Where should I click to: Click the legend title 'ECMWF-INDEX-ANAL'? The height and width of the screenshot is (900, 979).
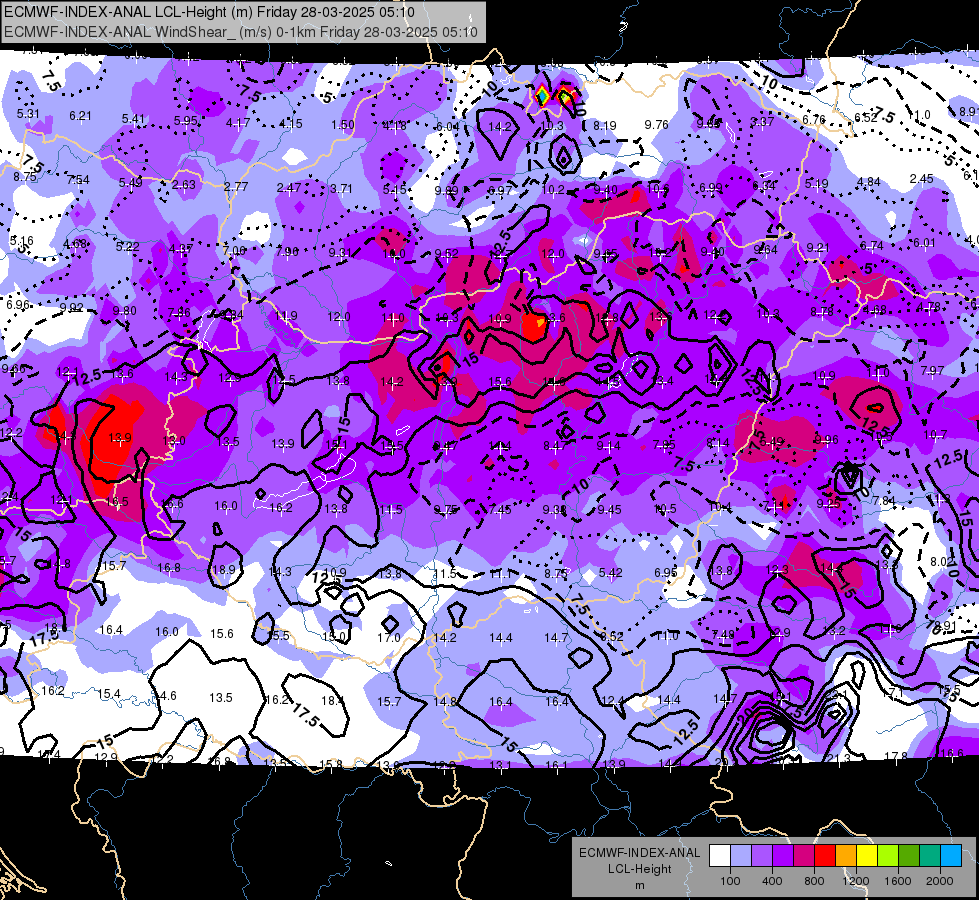click(639, 853)
